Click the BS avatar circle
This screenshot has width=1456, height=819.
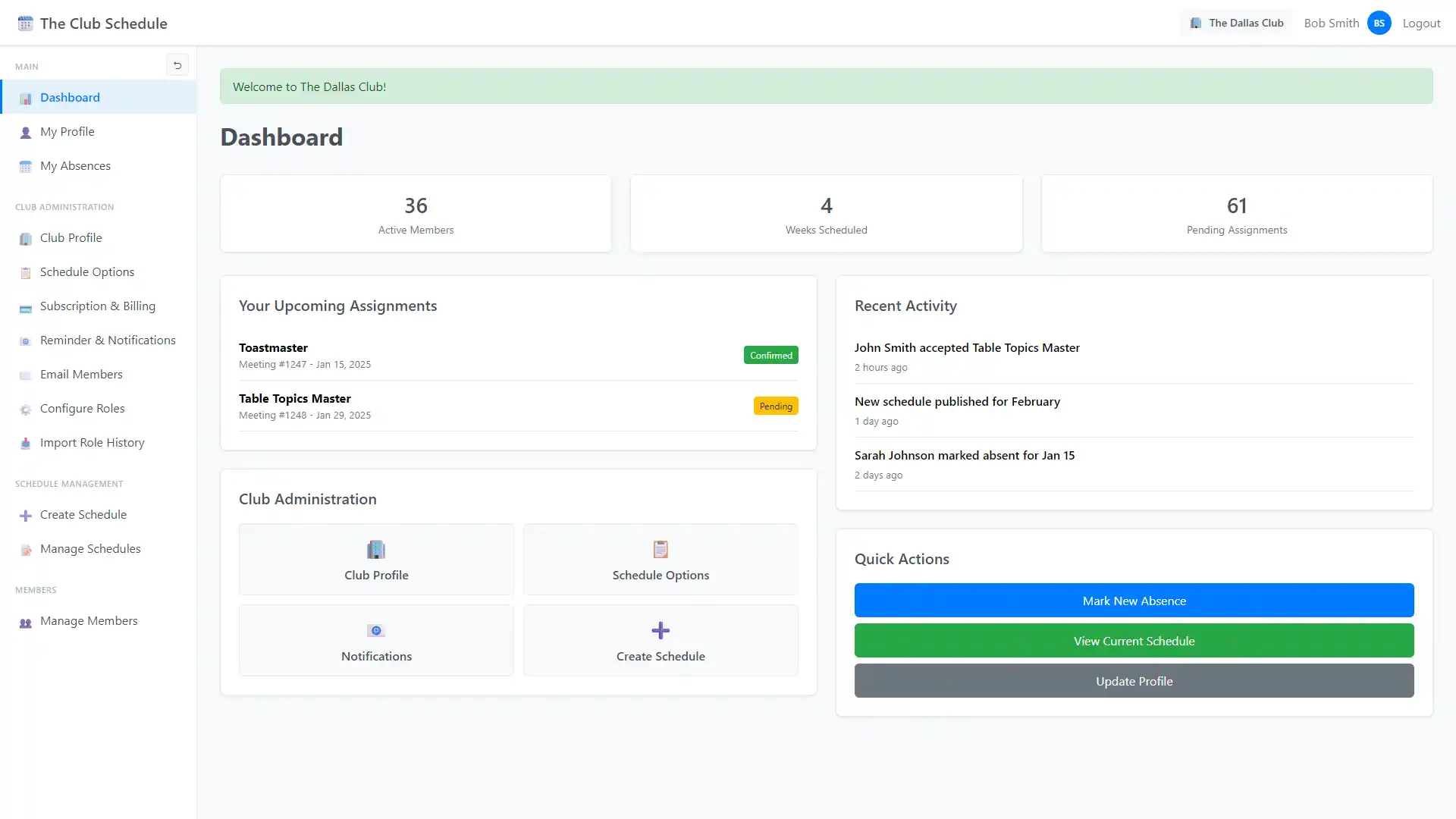(1379, 23)
